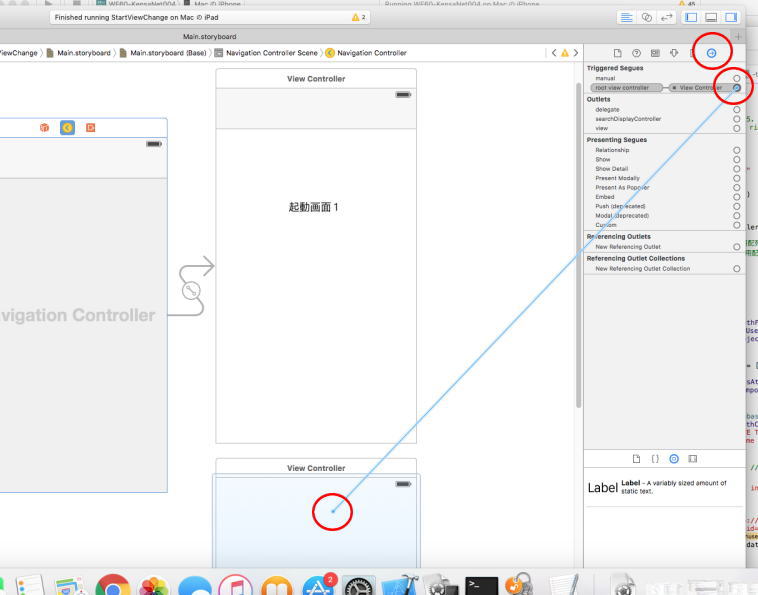Click the Show segue connection circle

click(737, 159)
